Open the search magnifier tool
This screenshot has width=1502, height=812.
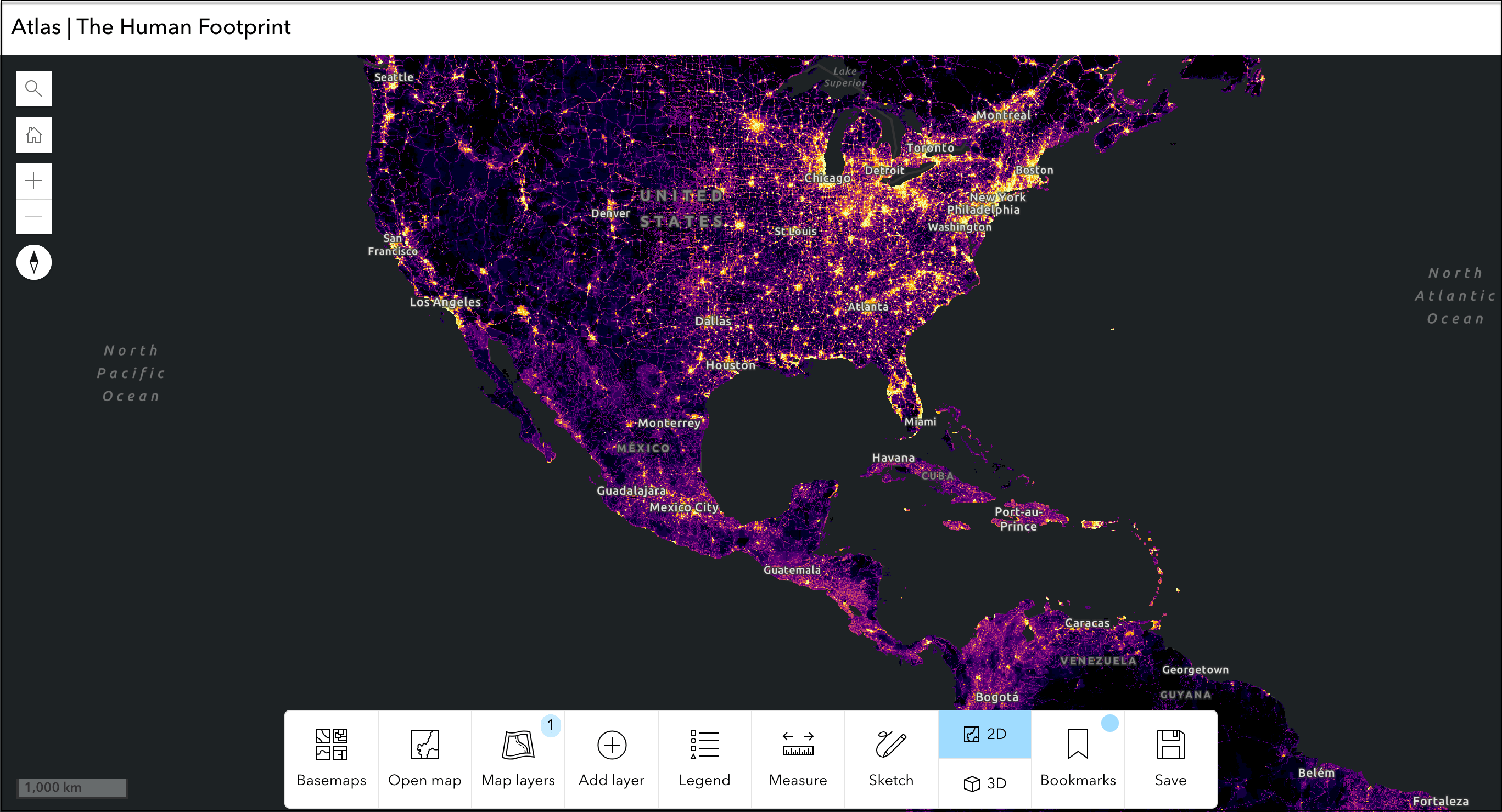point(34,88)
